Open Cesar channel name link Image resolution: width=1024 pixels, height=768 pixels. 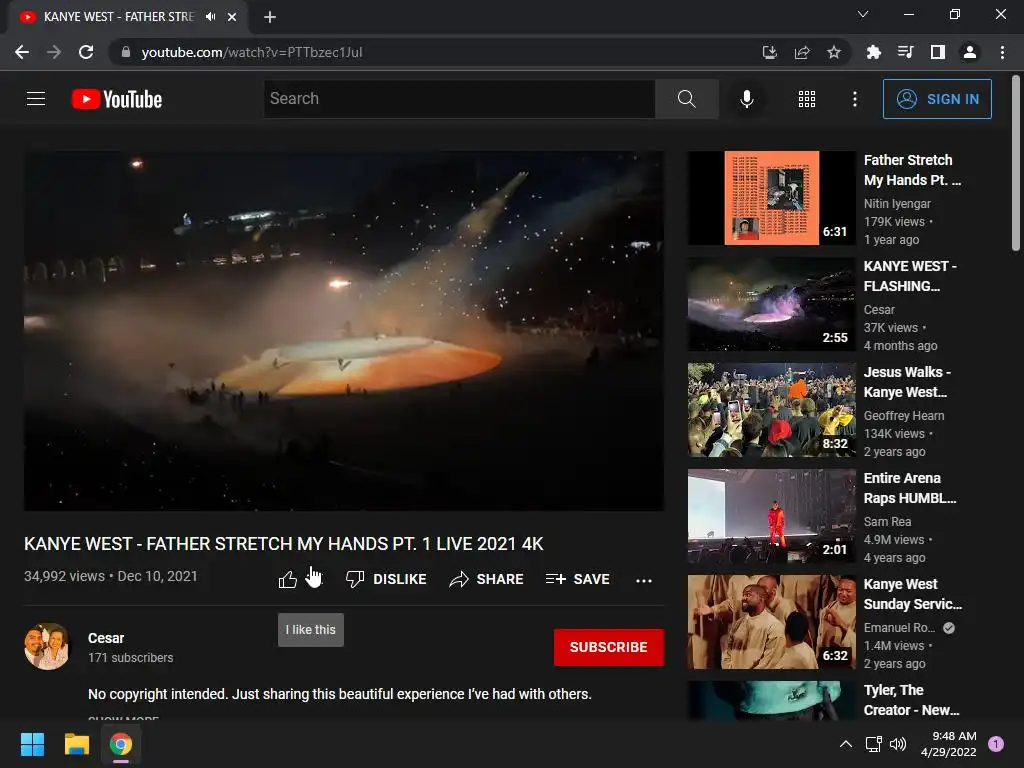pyautogui.click(x=106, y=638)
